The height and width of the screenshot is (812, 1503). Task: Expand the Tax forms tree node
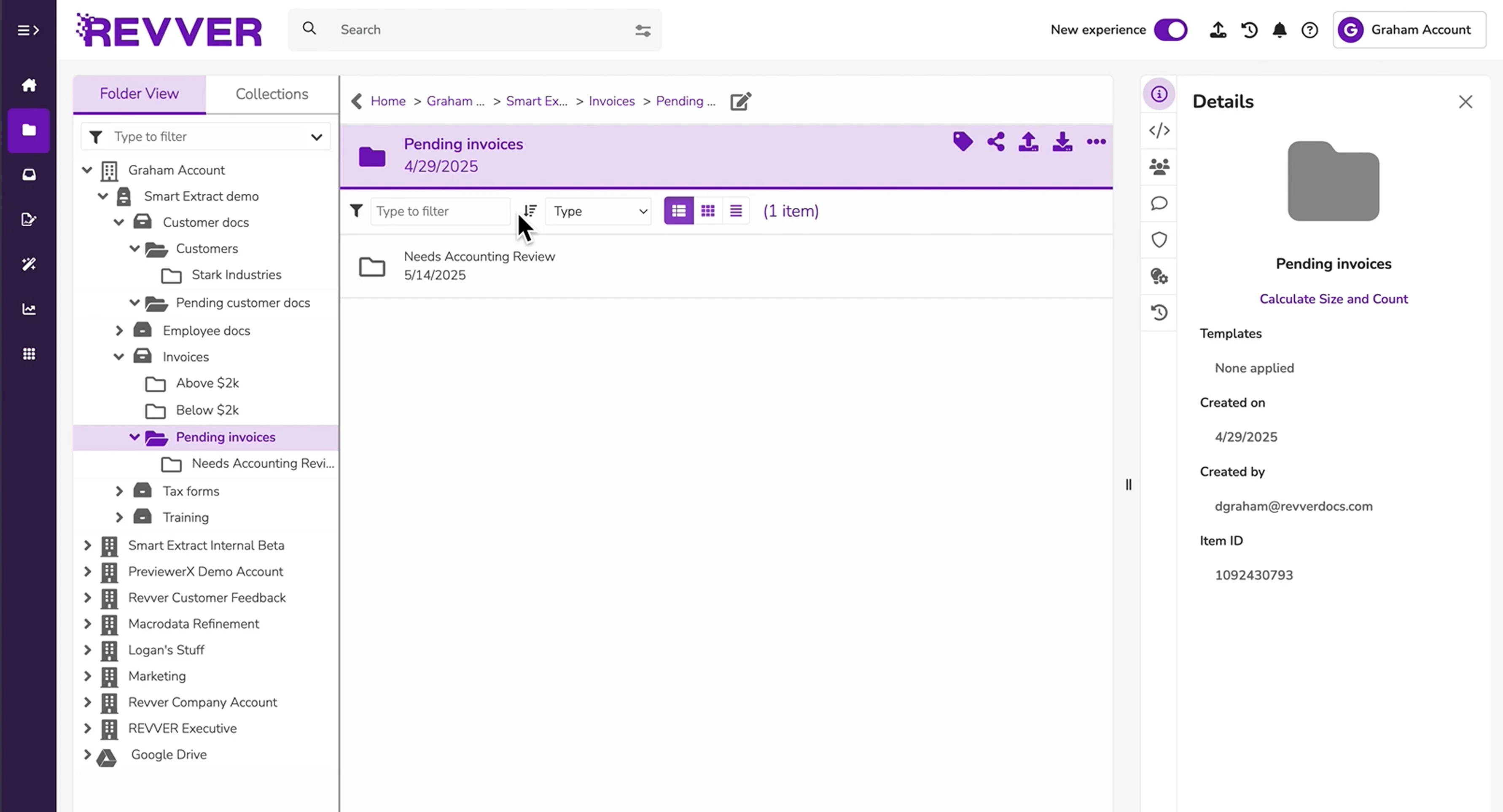click(119, 491)
